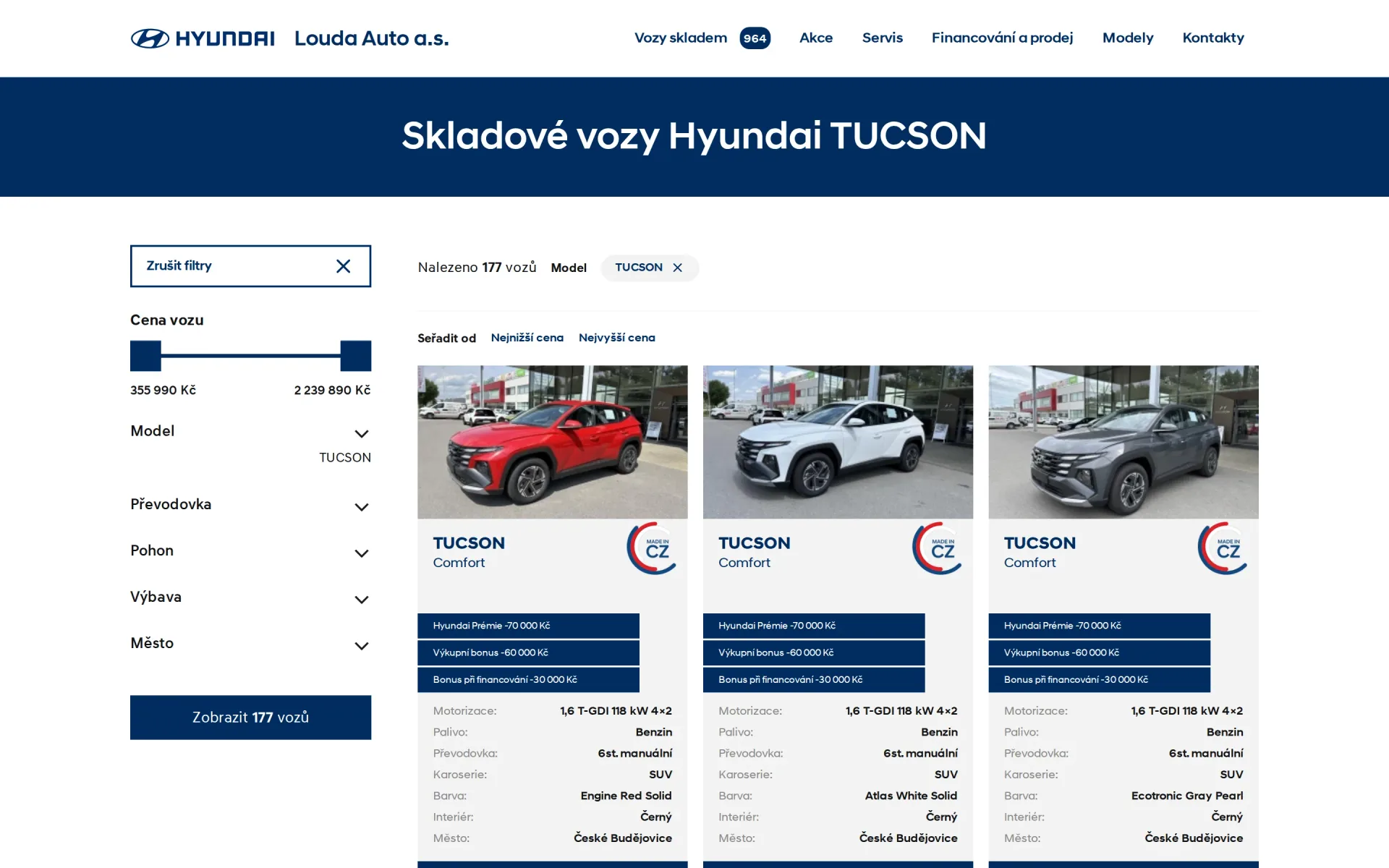Click the maximum price slider handle
This screenshot has height=868, width=1389.
356,356
